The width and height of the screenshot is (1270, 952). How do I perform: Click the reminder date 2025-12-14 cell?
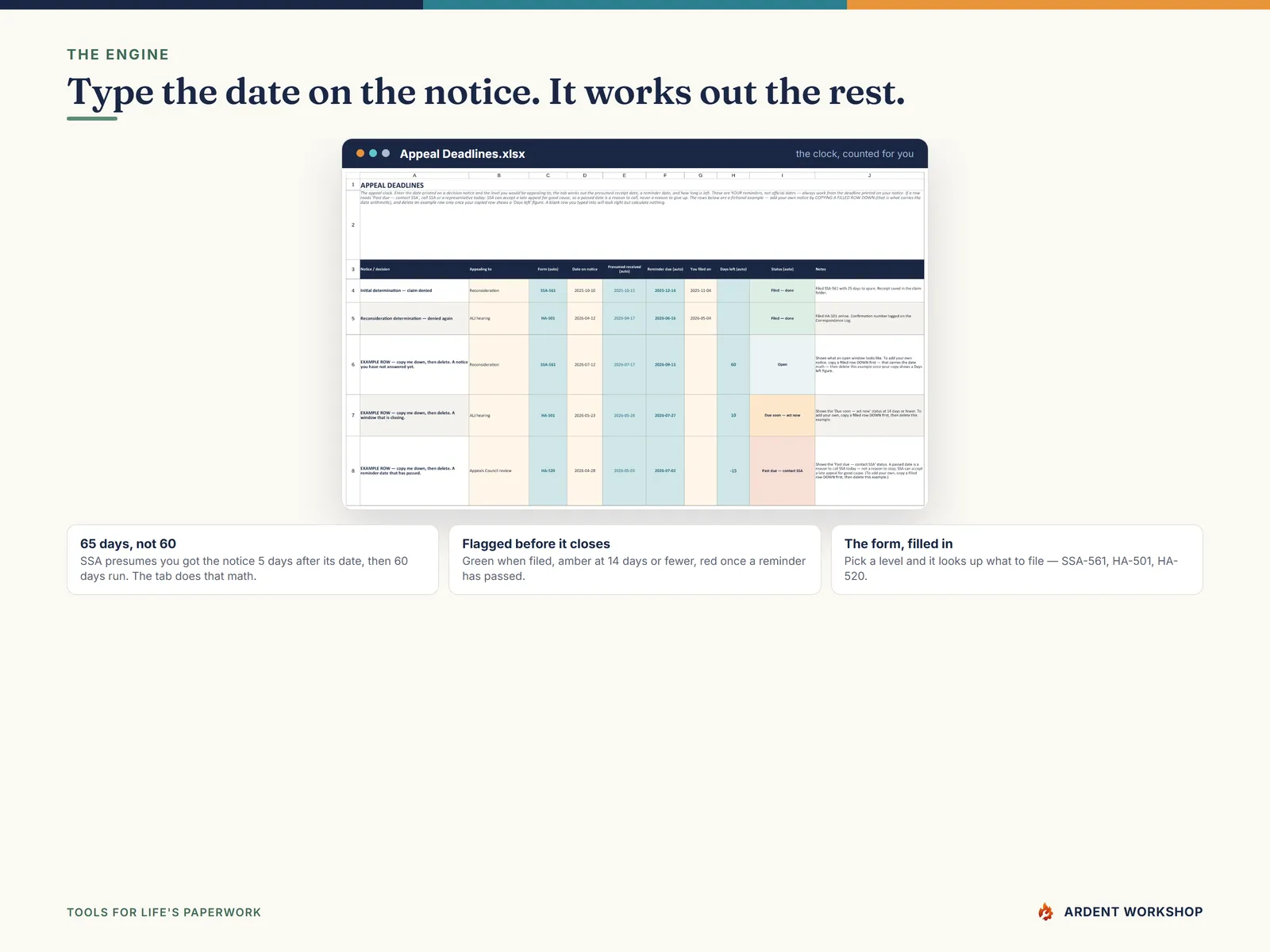point(665,290)
